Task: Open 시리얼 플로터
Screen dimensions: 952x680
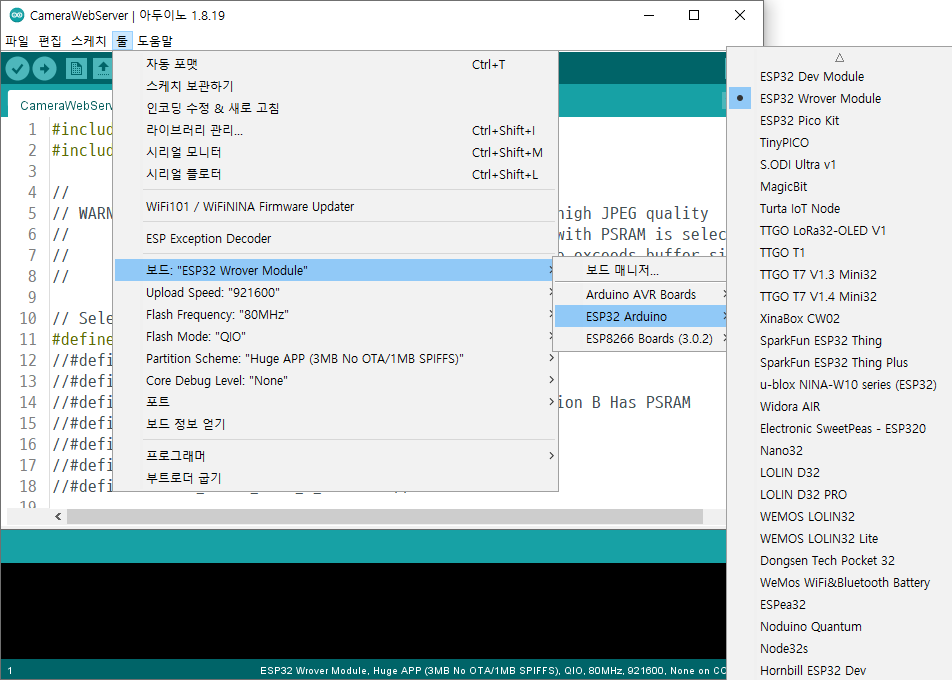Action: click(x=336, y=174)
